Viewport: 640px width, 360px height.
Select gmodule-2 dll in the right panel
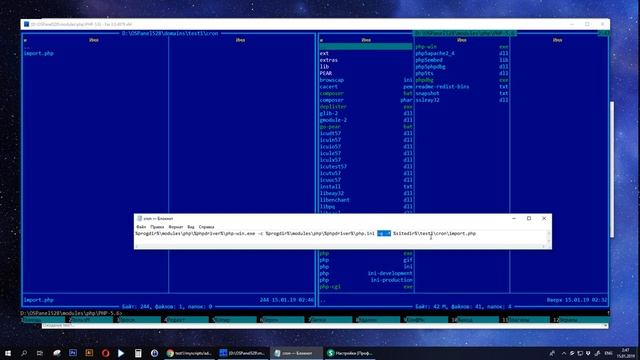(366, 120)
